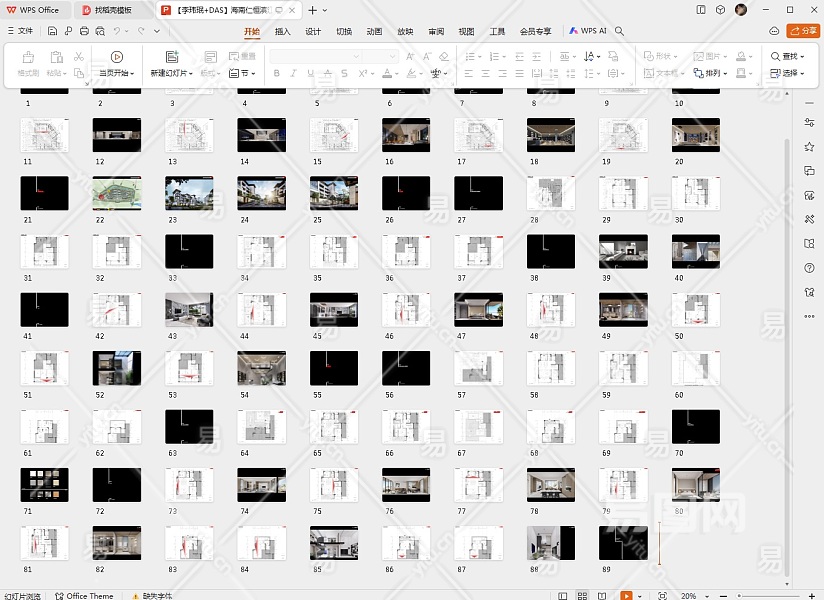This screenshot has height=600, width=824.
Task: Select slide thumbnail number 22
Action: coord(117,193)
